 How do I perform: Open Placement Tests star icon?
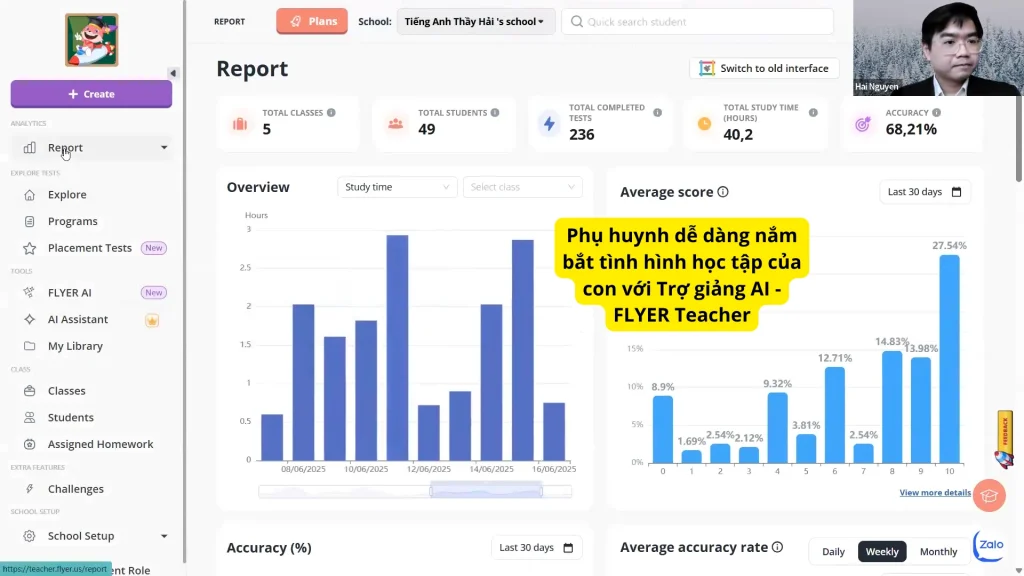pos(29,248)
